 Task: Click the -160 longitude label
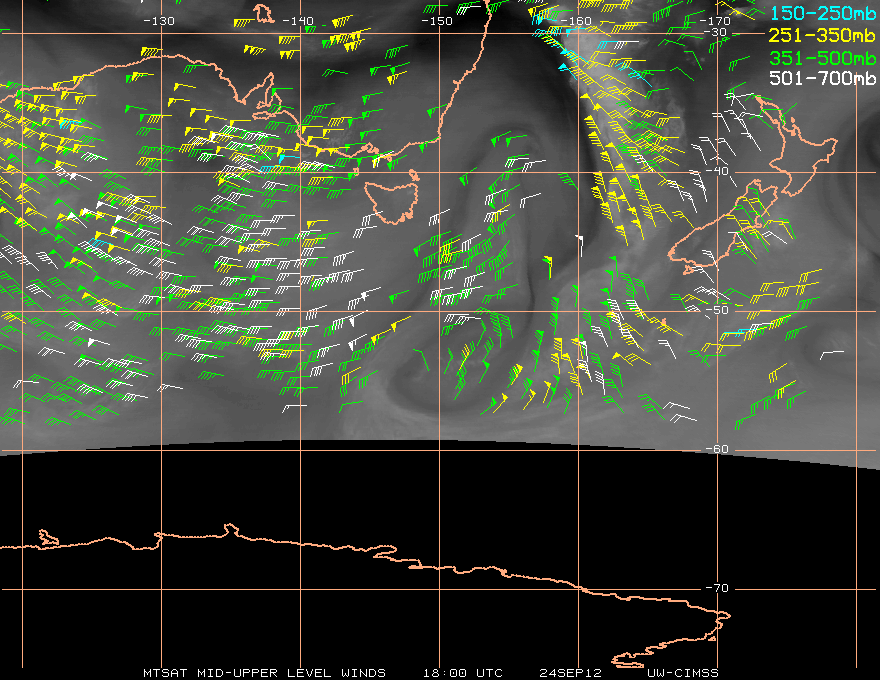(576, 21)
